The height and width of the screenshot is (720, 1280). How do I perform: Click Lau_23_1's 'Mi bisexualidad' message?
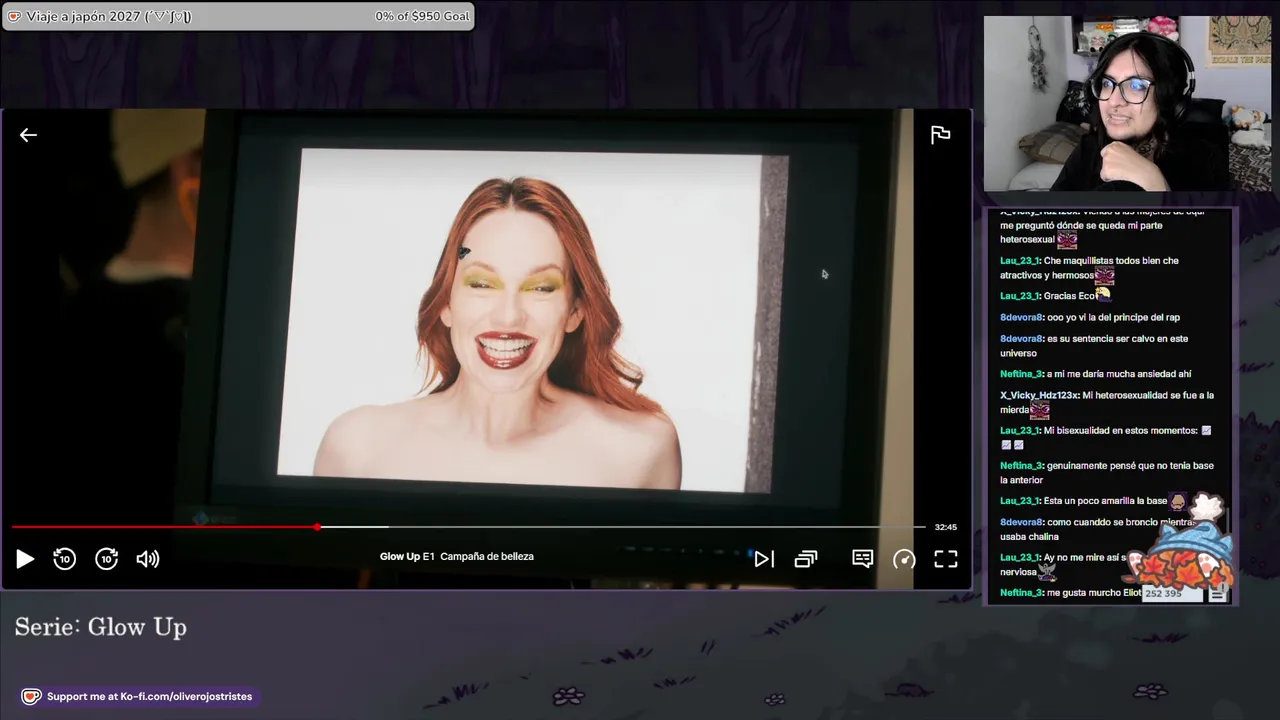pos(1105,437)
